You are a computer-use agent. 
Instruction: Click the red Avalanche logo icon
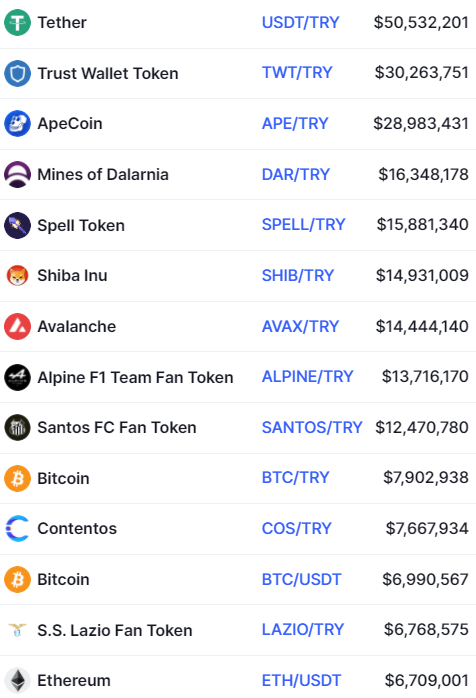(x=17, y=326)
